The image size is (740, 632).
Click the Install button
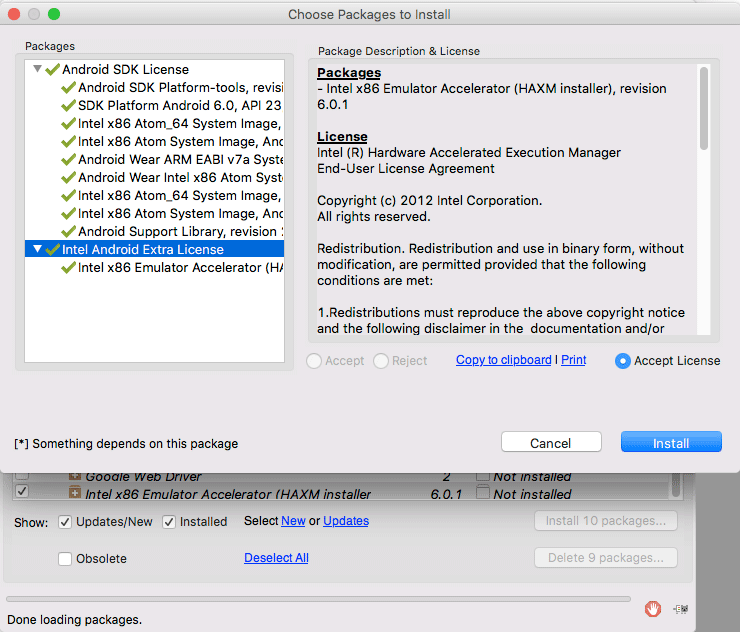671,442
